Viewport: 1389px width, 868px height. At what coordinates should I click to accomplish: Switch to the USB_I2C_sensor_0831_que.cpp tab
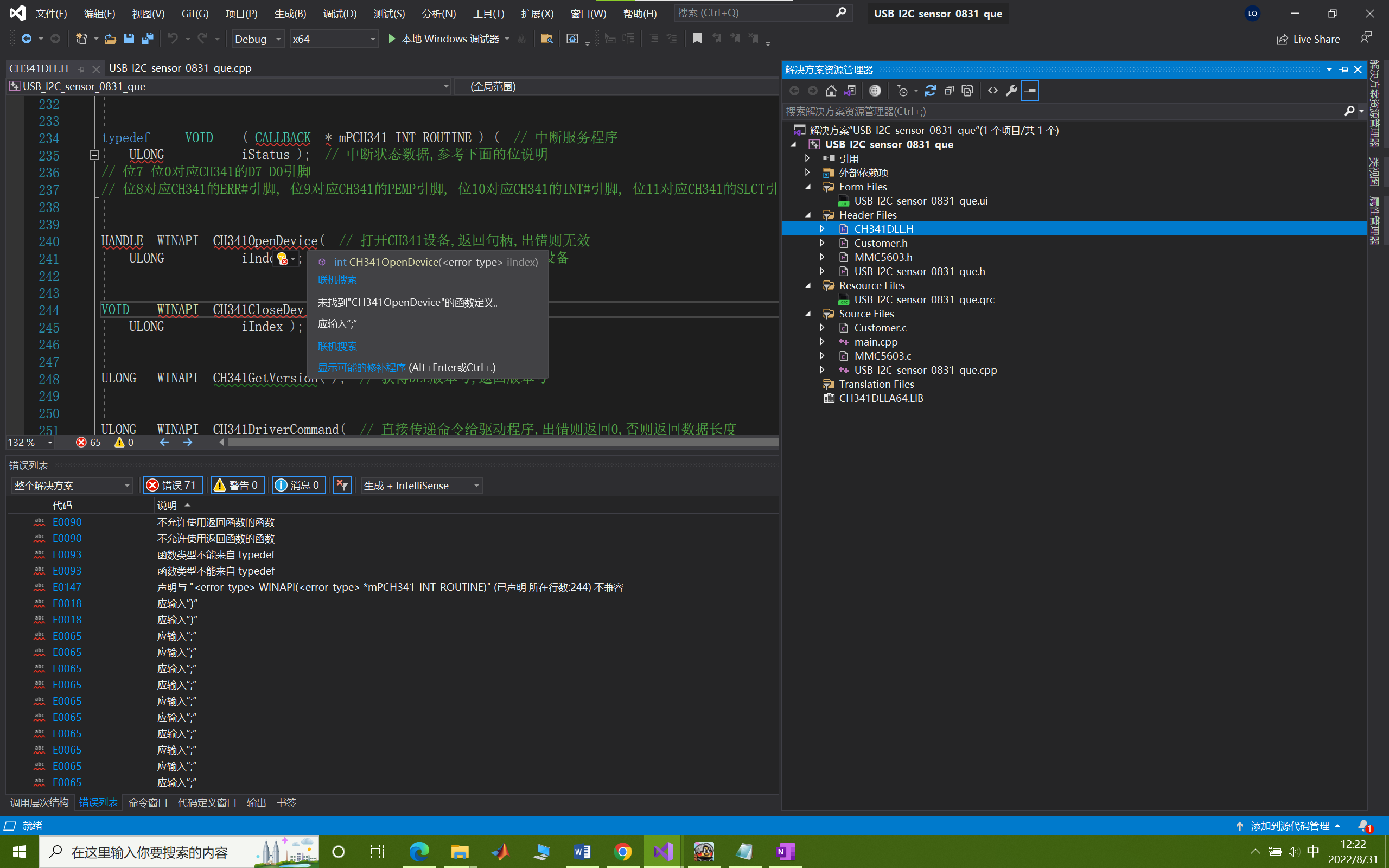pyautogui.click(x=180, y=68)
